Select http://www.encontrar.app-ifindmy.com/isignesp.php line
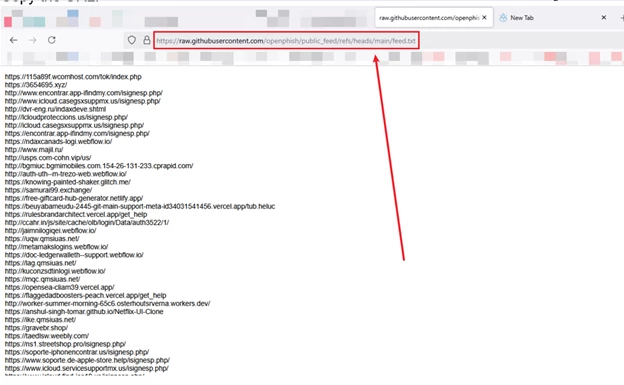Viewport: 624px width, 385px height. 84,93
